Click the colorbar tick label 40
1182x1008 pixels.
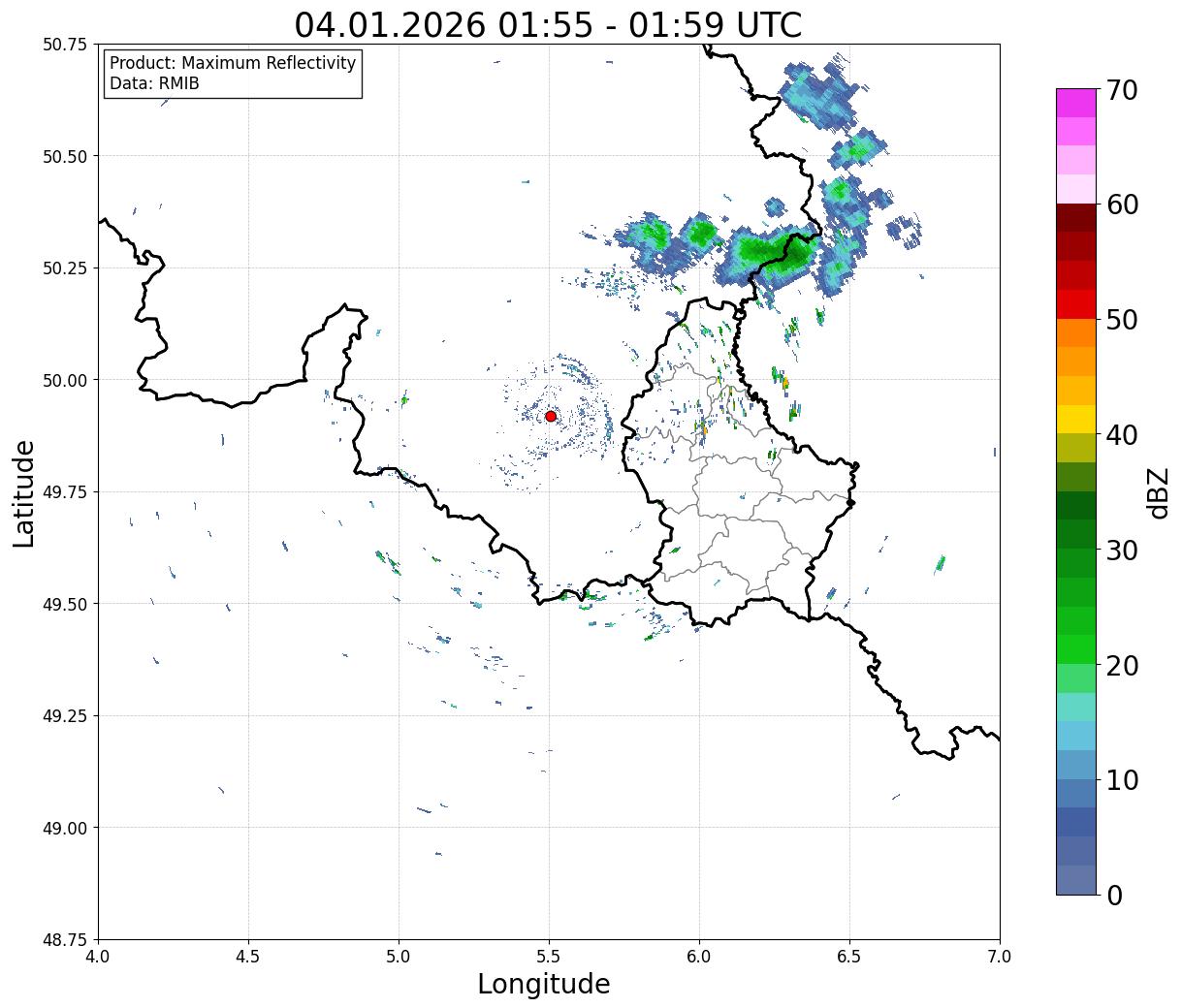point(1121,435)
